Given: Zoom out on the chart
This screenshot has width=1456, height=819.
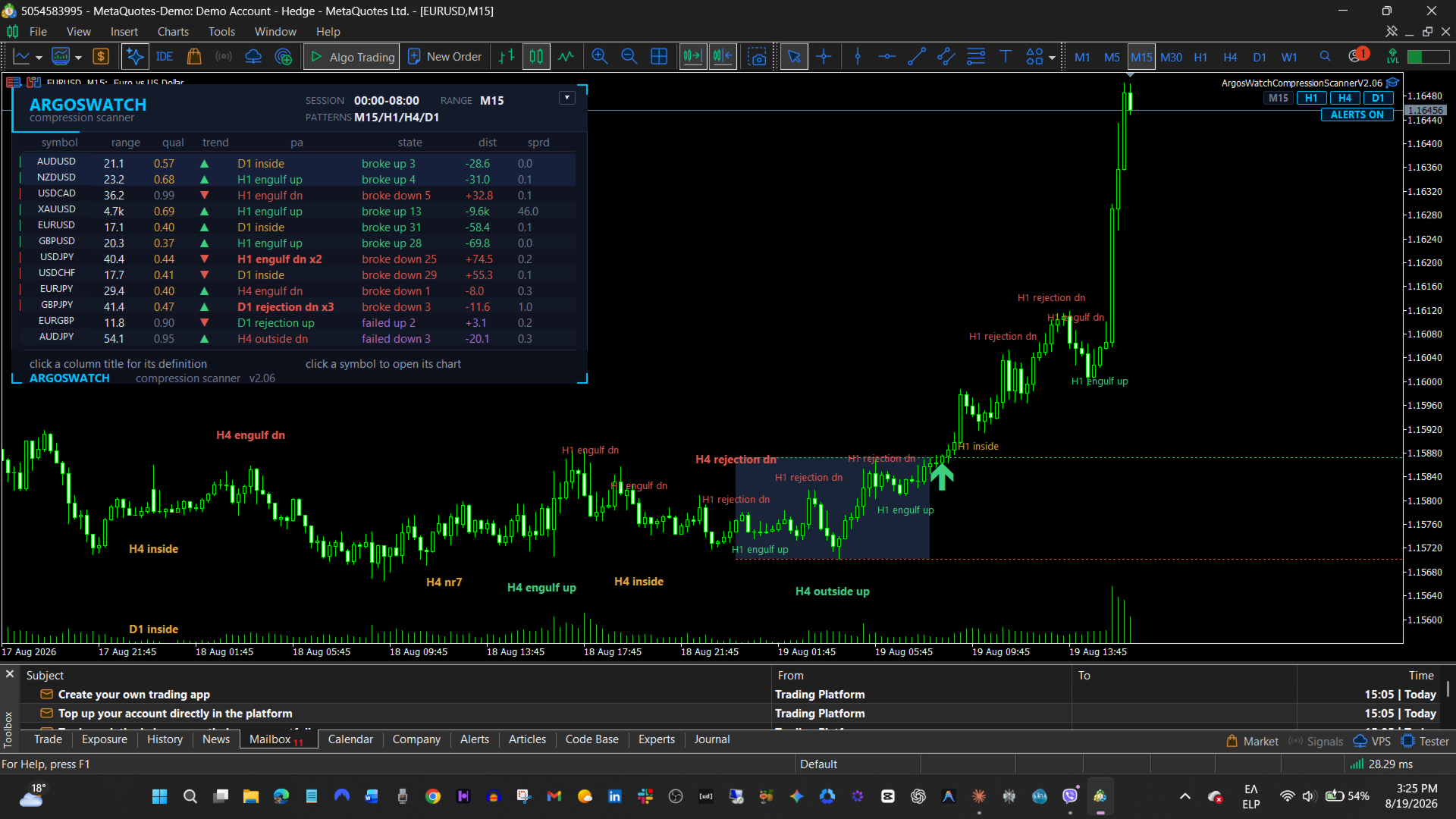Looking at the screenshot, I should pos(629,57).
